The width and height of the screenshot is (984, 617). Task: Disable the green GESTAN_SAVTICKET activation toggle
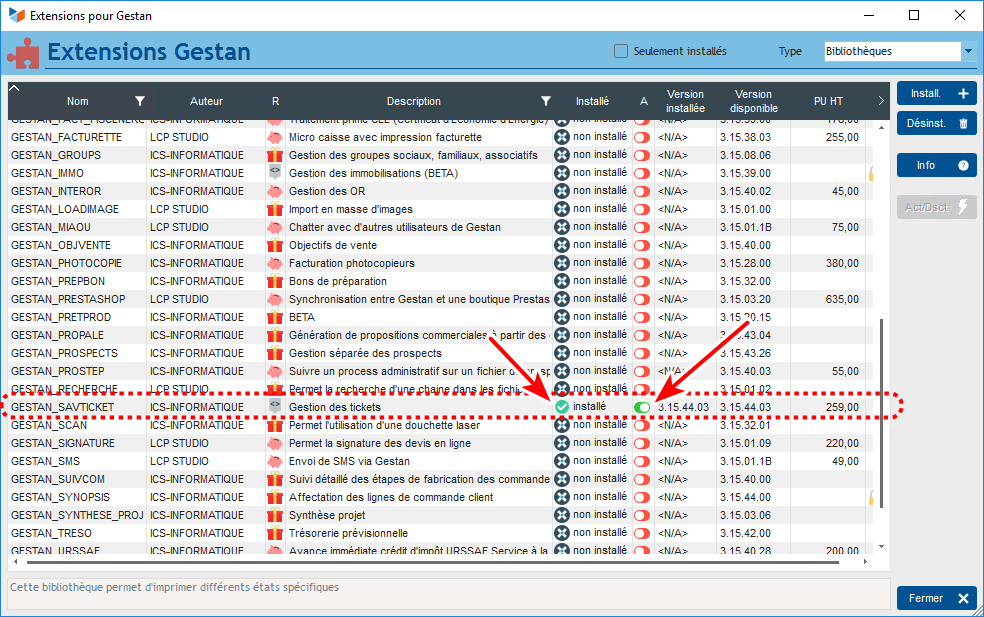642,407
